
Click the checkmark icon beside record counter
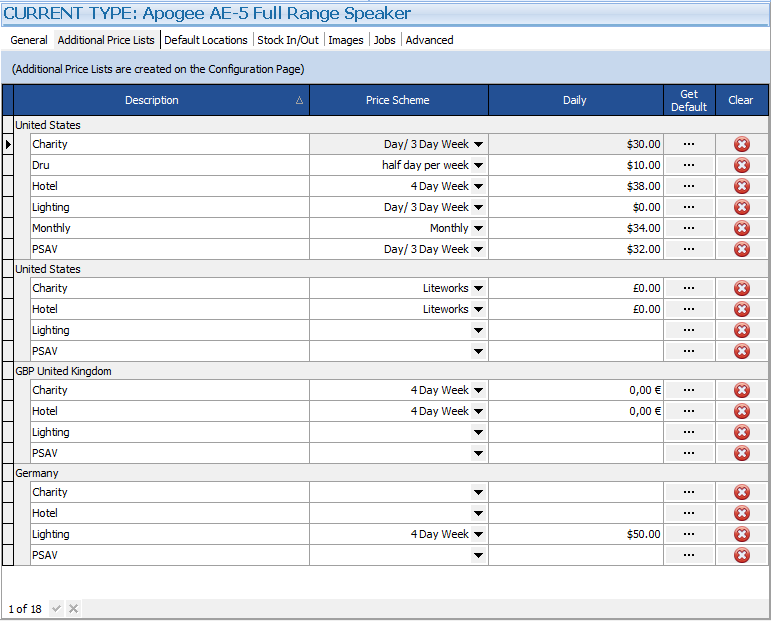coord(56,609)
